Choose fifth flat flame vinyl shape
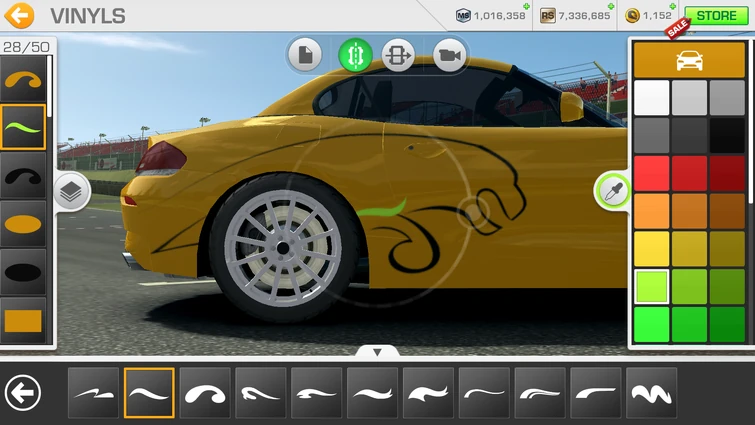 (x=317, y=393)
